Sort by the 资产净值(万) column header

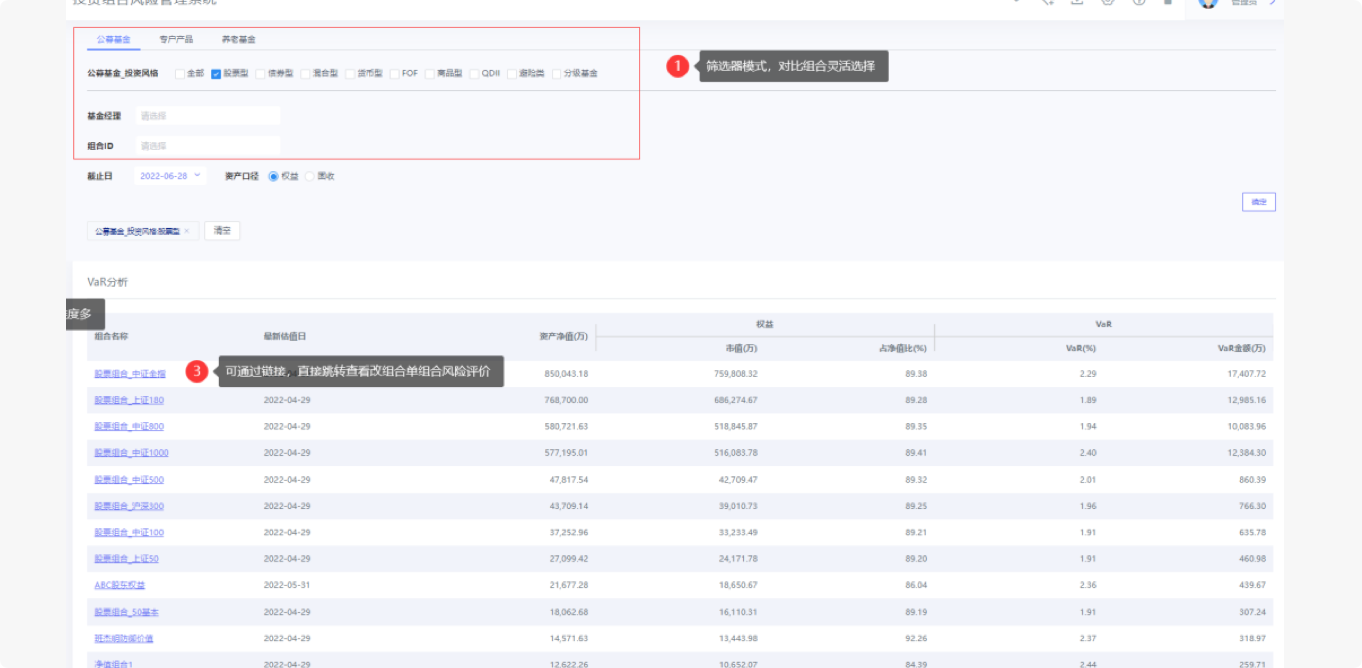[x=563, y=336]
